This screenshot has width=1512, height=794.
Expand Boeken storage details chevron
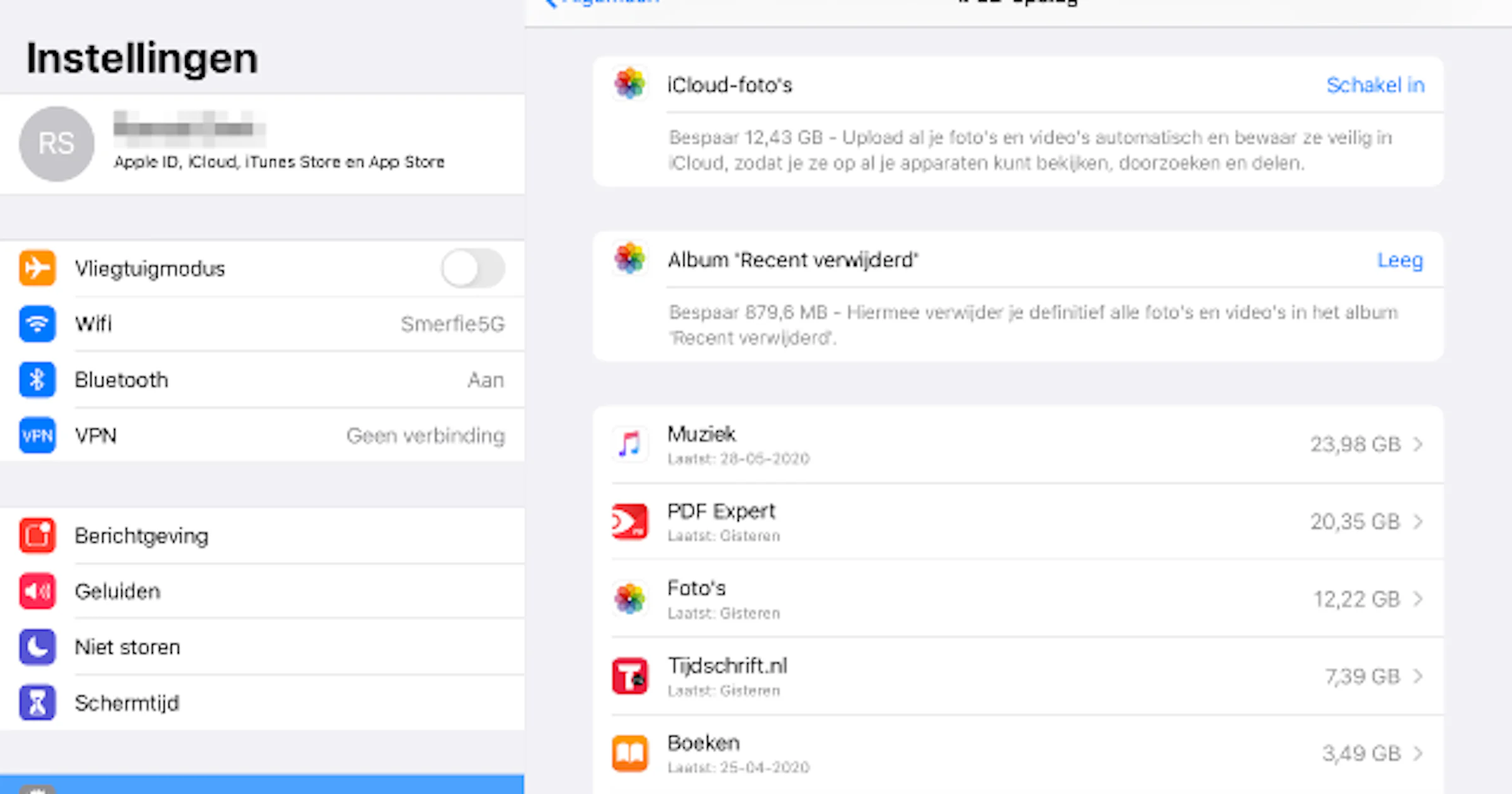click(x=1418, y=753)
